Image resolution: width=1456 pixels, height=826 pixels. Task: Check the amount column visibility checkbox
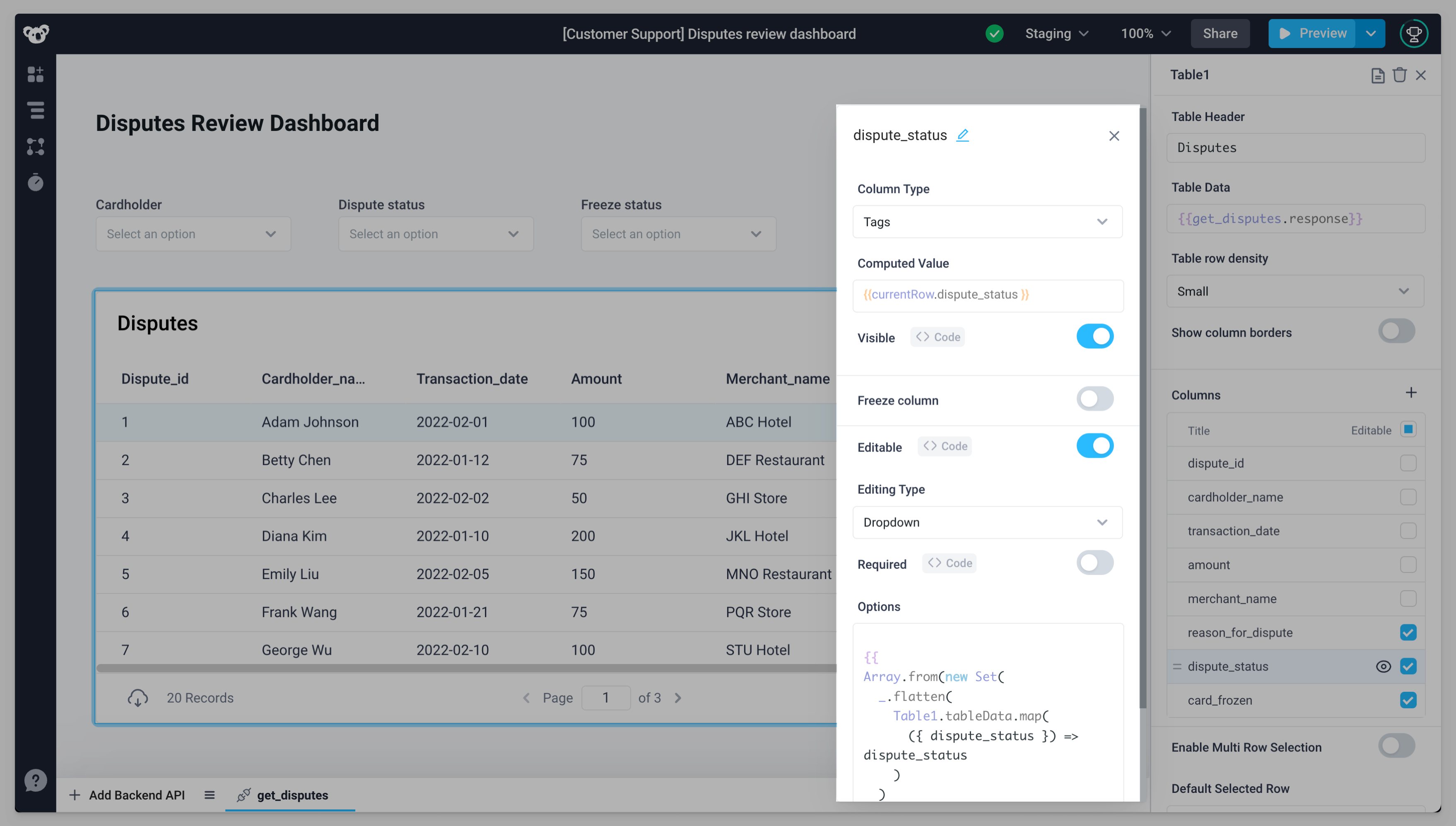point(1408,565)
